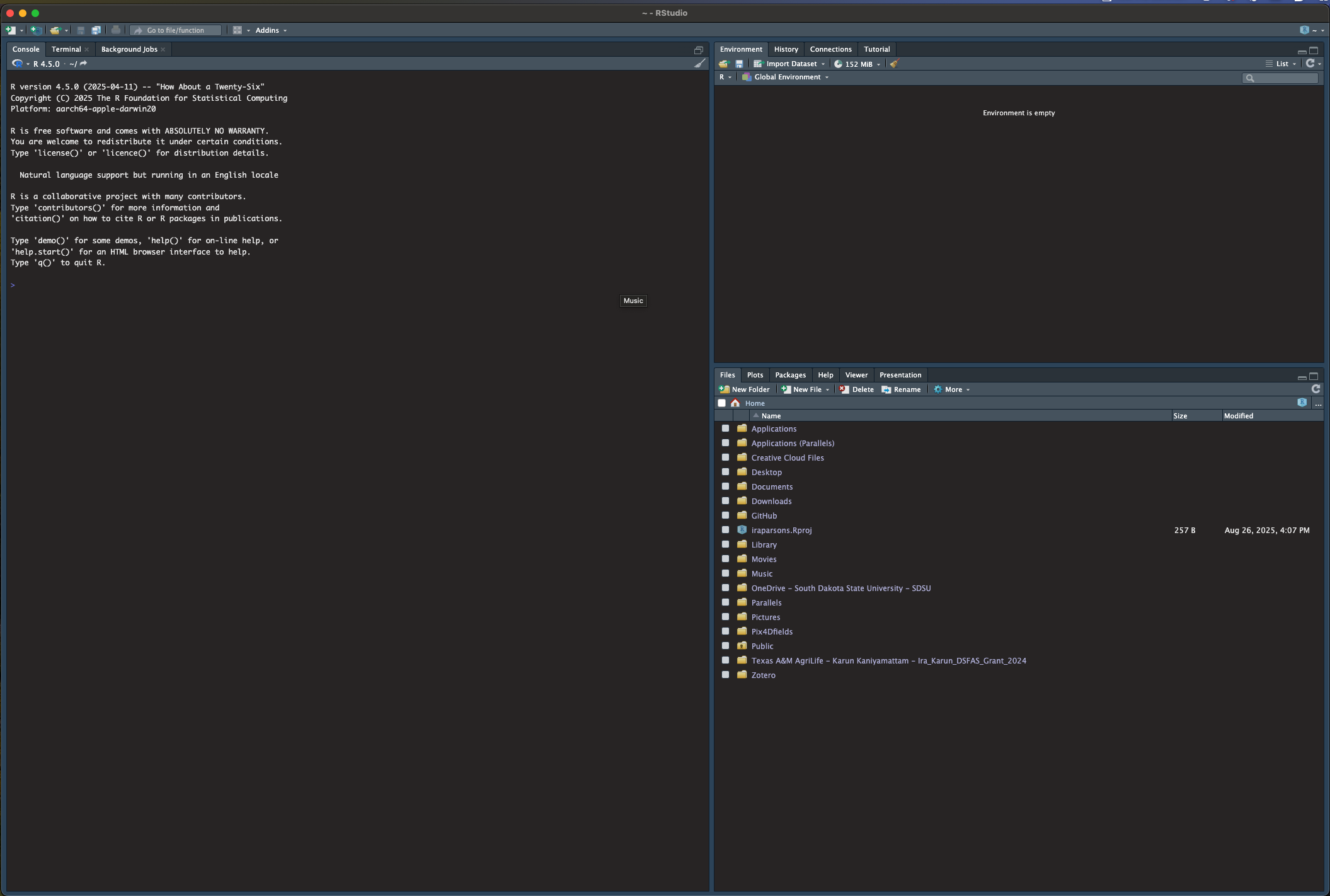The image size is (1330, 896).
Task: Open the List view dropdown in Environment
Action: click(1281, 64)
